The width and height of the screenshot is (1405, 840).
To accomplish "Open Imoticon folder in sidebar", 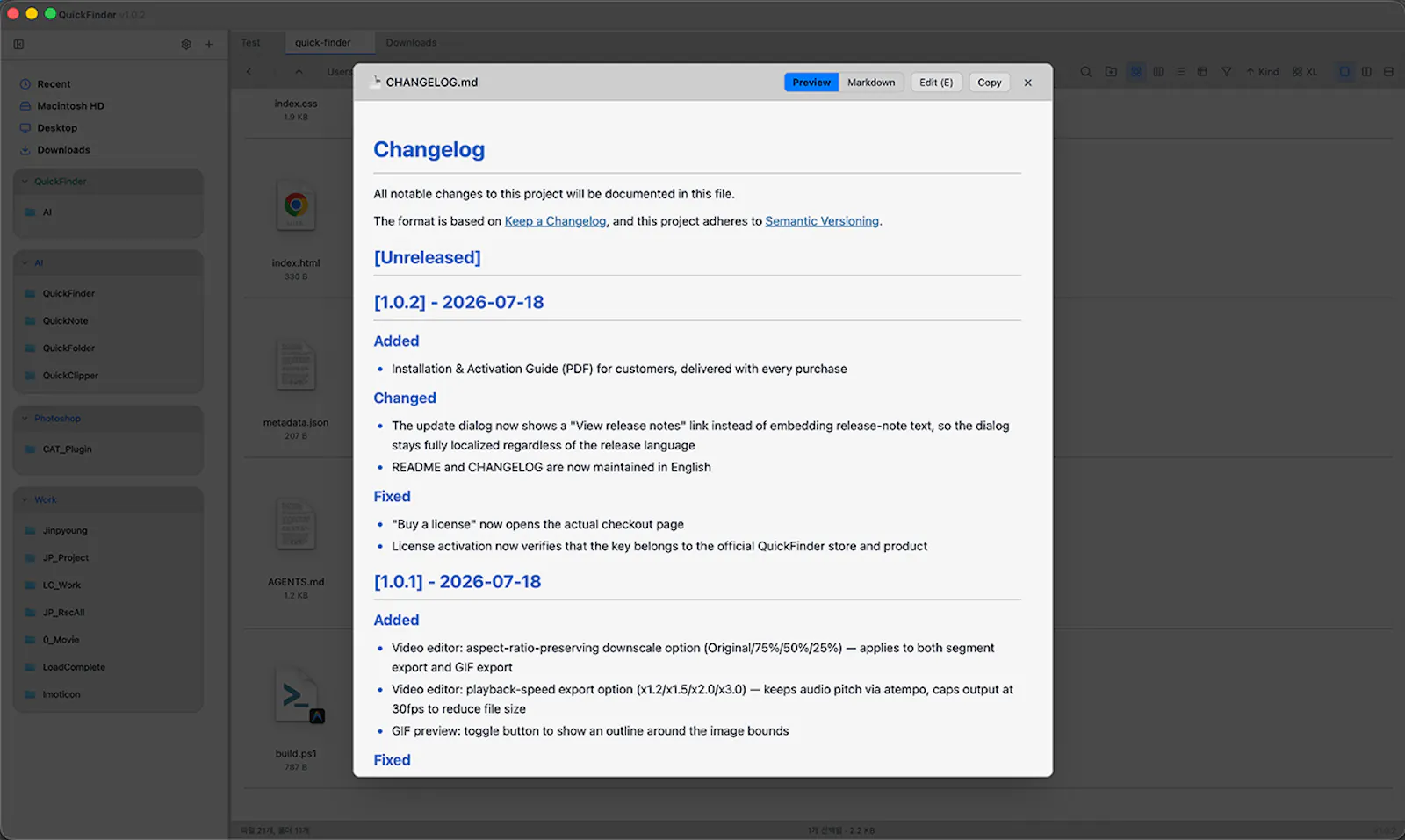I will [x=61, y=694].
